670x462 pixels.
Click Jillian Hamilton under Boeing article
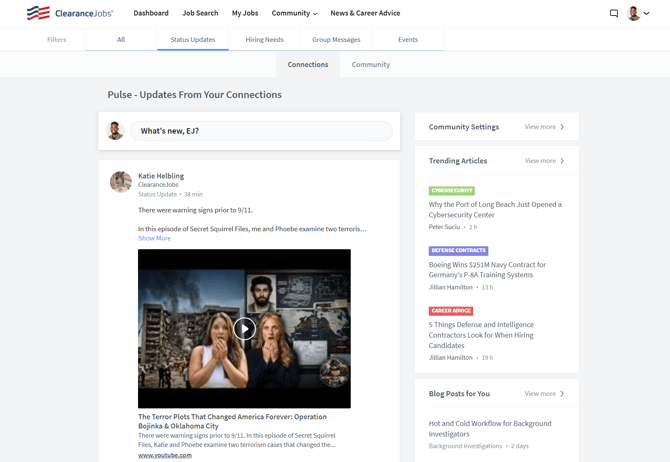(451, 287)
